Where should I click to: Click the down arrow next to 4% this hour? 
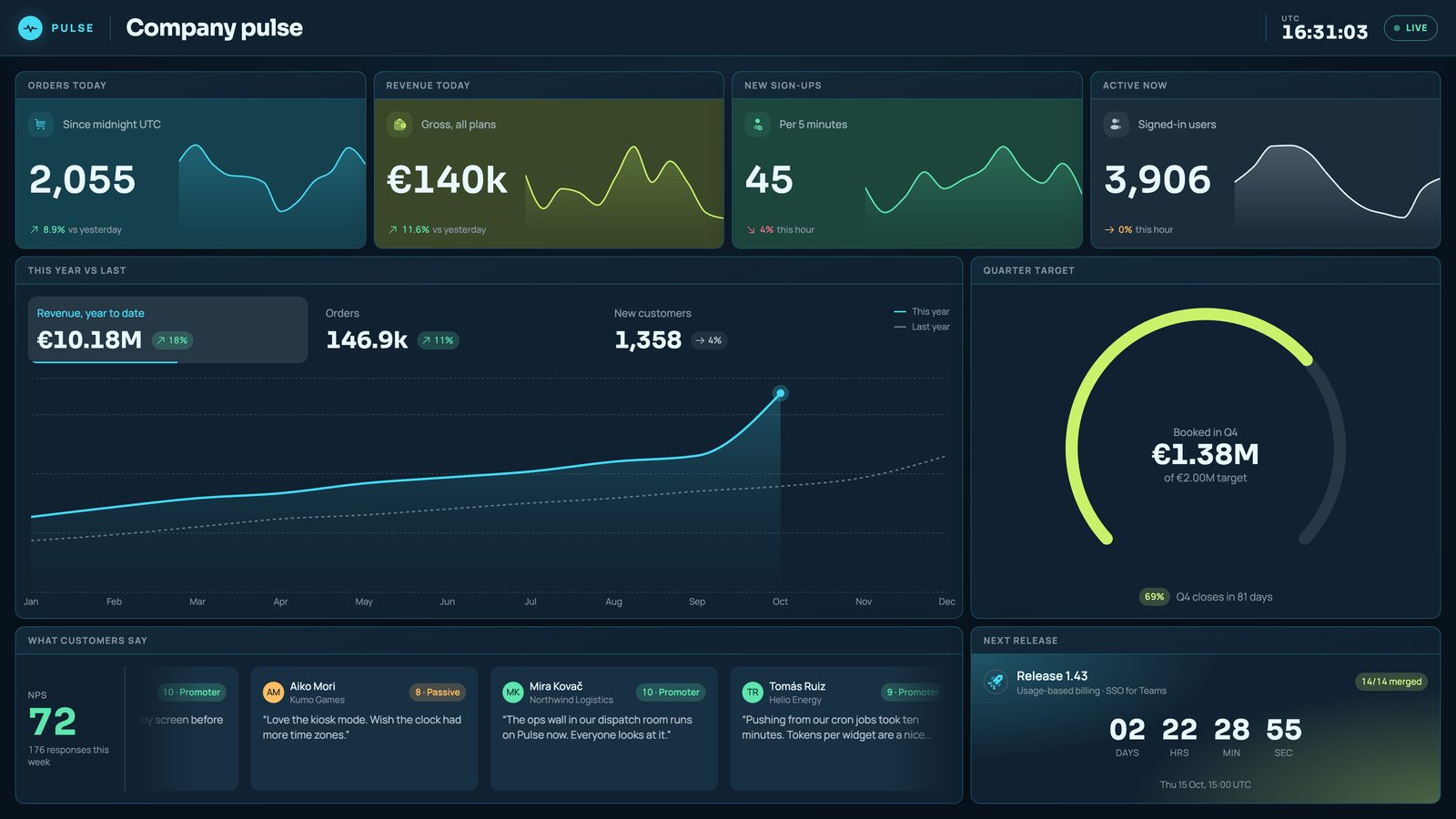coord(751,230)
